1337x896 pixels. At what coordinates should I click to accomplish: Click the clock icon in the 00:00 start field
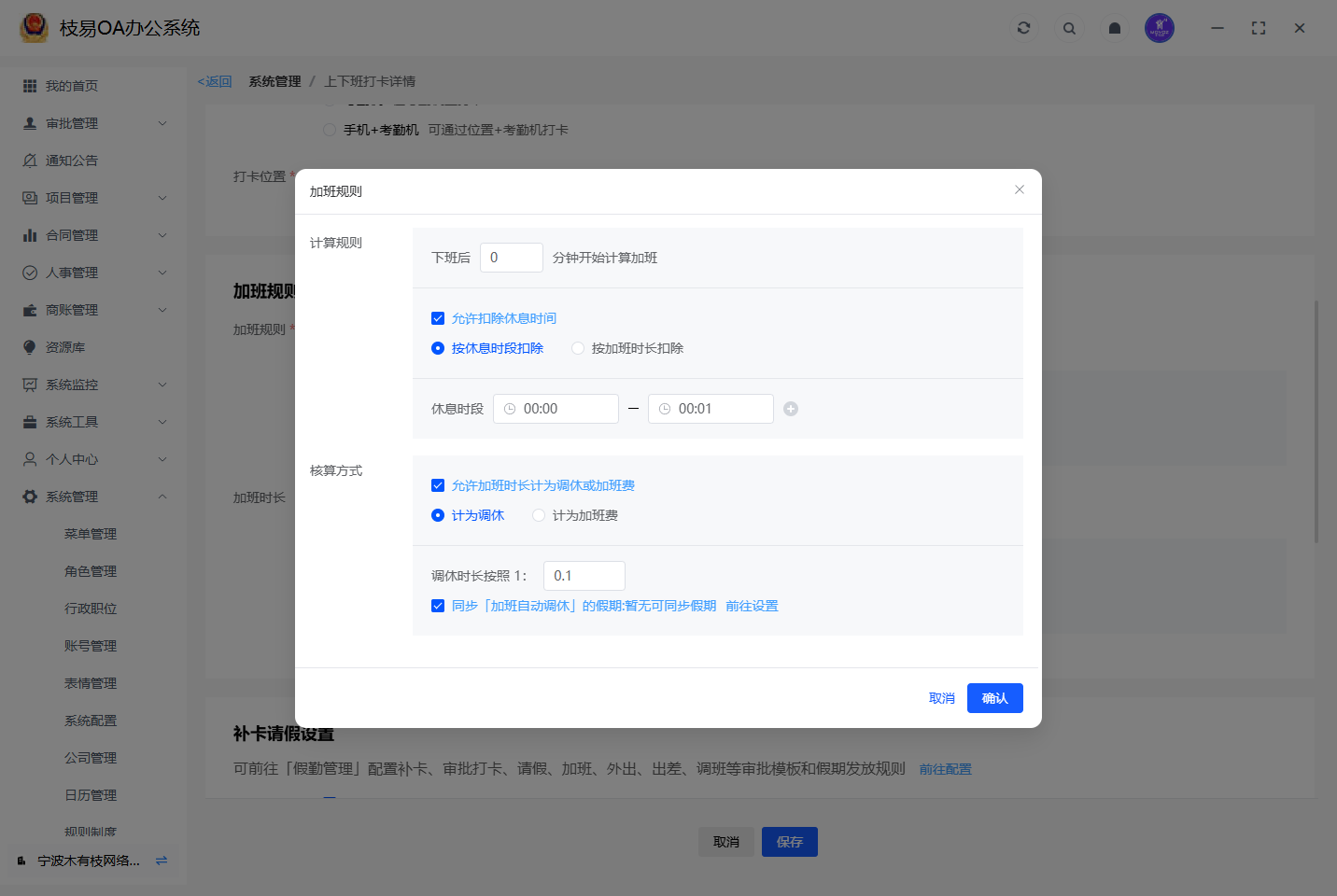(x=510, y=409)
